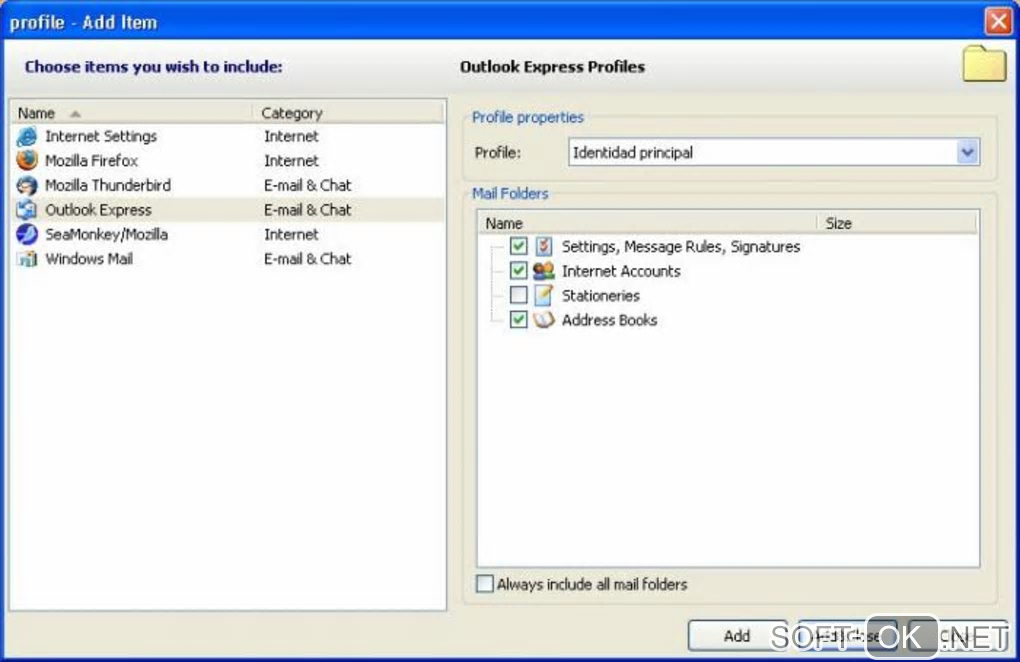The image size is (1020, 662).
Task: Click Settings, Message Rules, Signatures label
Action: click(681, 246)
